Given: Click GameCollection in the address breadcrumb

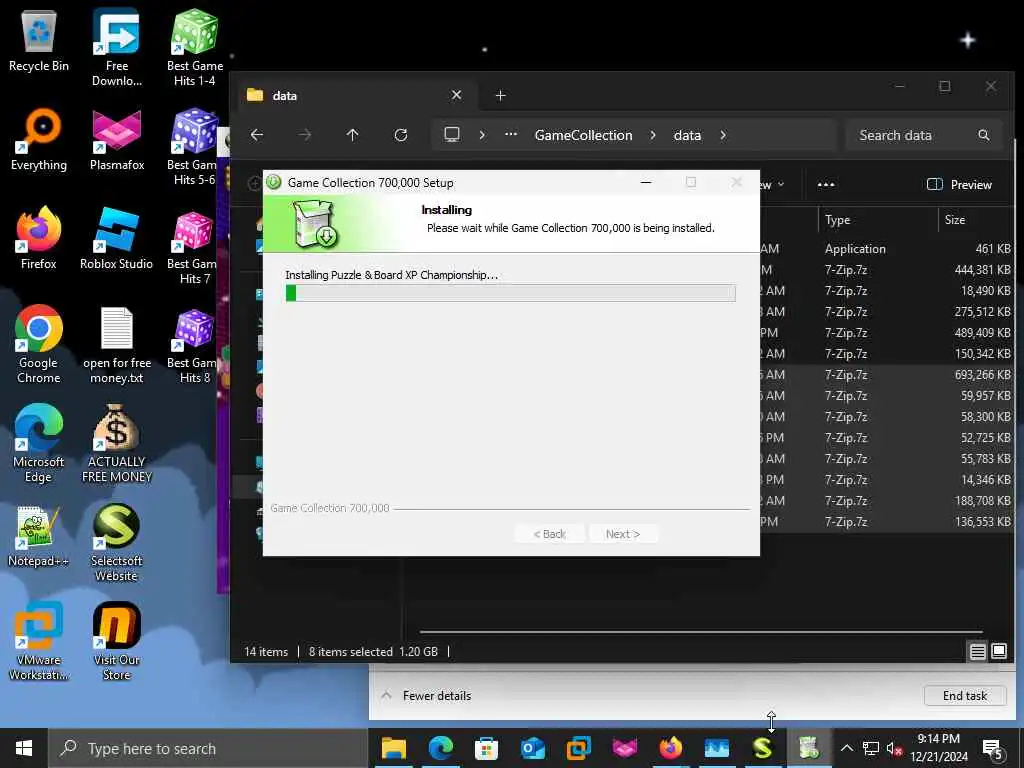Looking at the screenshot, I should (x=583, y=135).
